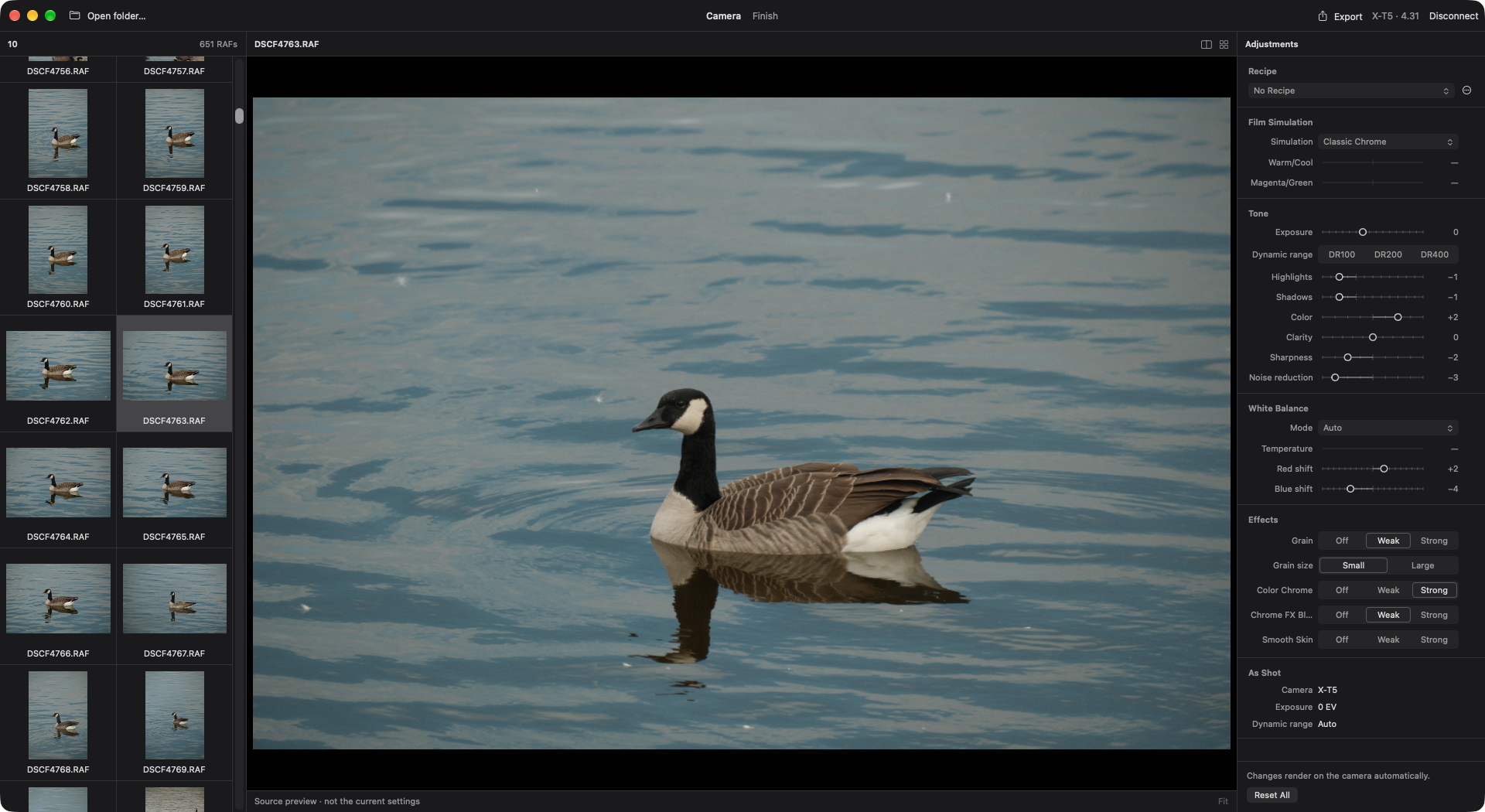
Task: Open the Film Simulation dropdown
Action: (1388, 142)
